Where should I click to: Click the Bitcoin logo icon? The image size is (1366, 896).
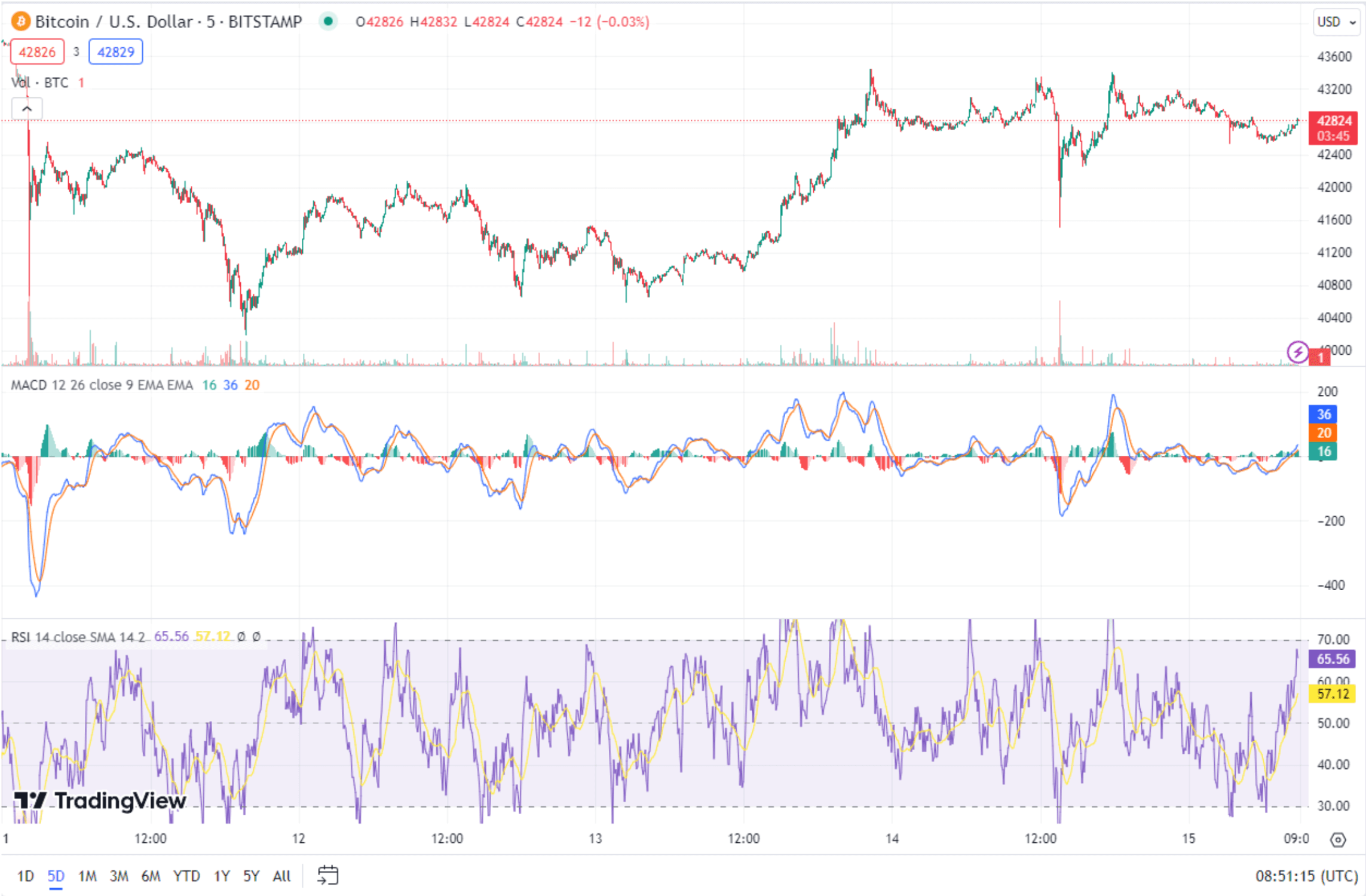point(20,22)
